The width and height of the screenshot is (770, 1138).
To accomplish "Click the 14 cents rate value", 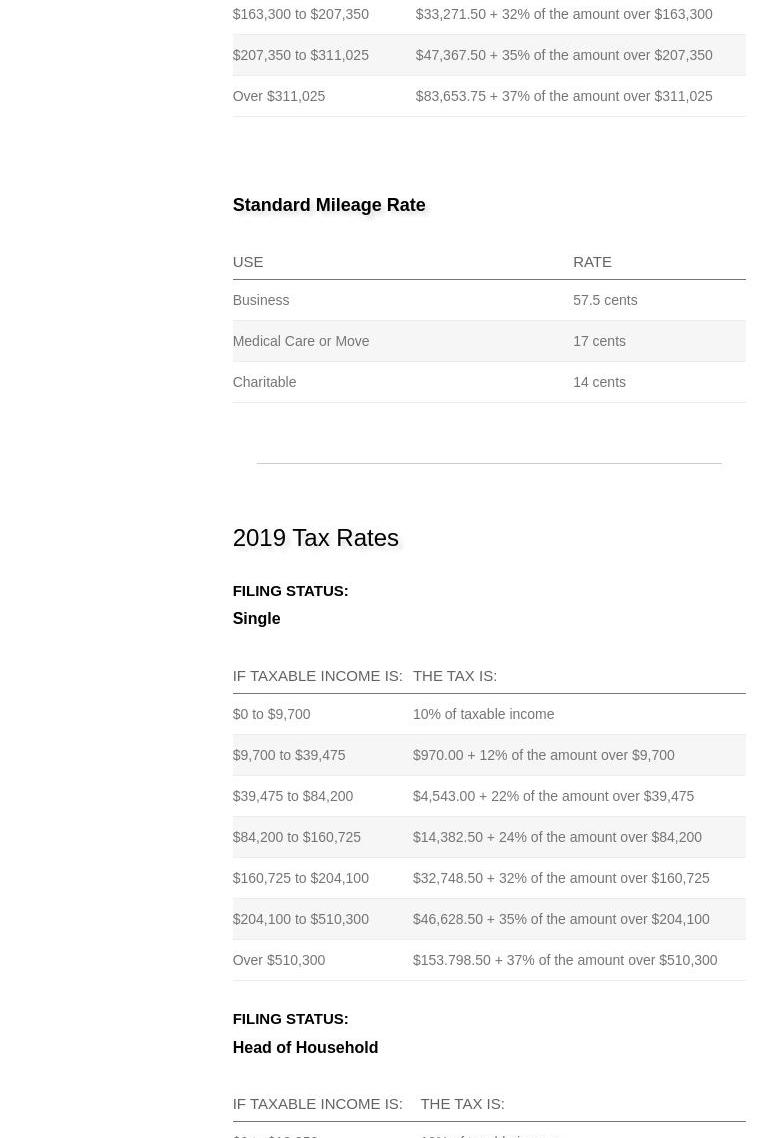I will click(599, 382).
